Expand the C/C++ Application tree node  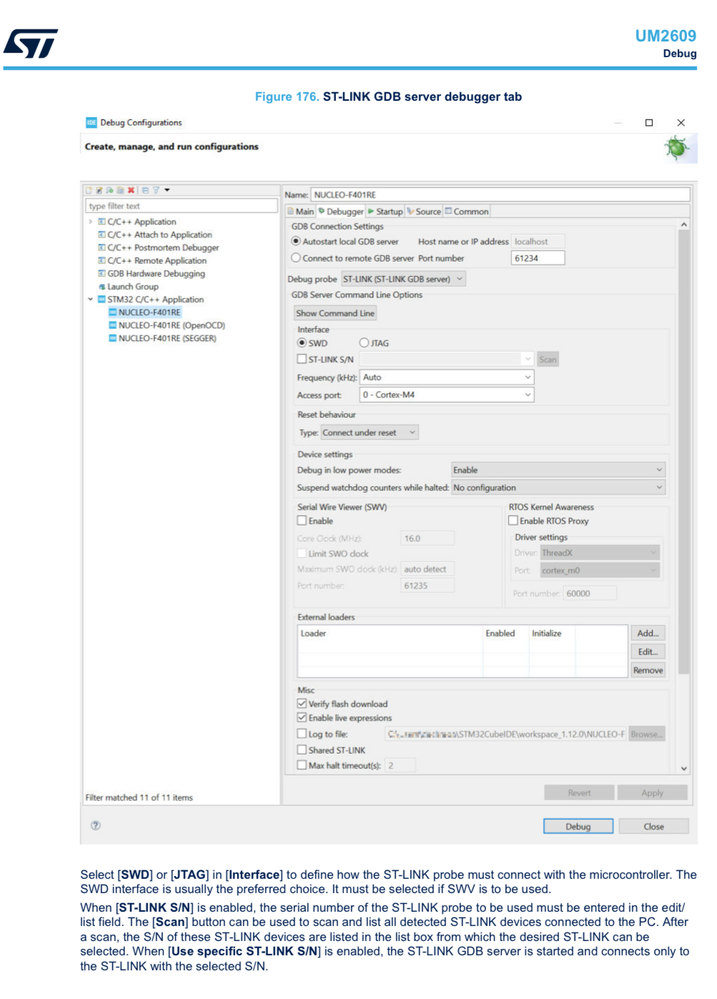tap(91, 222)
